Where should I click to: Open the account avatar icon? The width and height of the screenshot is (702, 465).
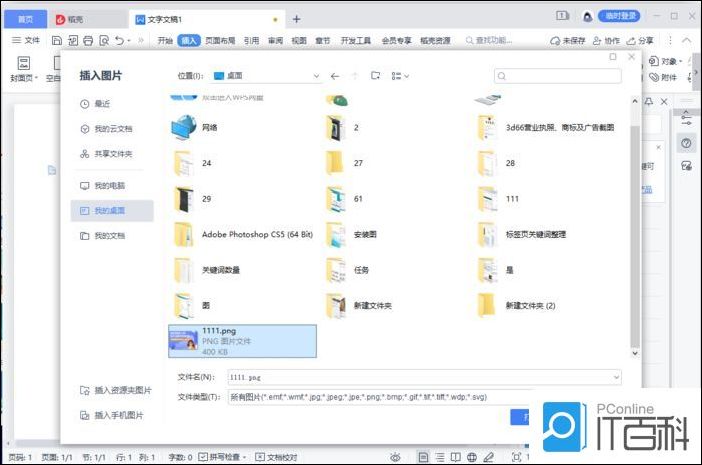coord(587,17)
